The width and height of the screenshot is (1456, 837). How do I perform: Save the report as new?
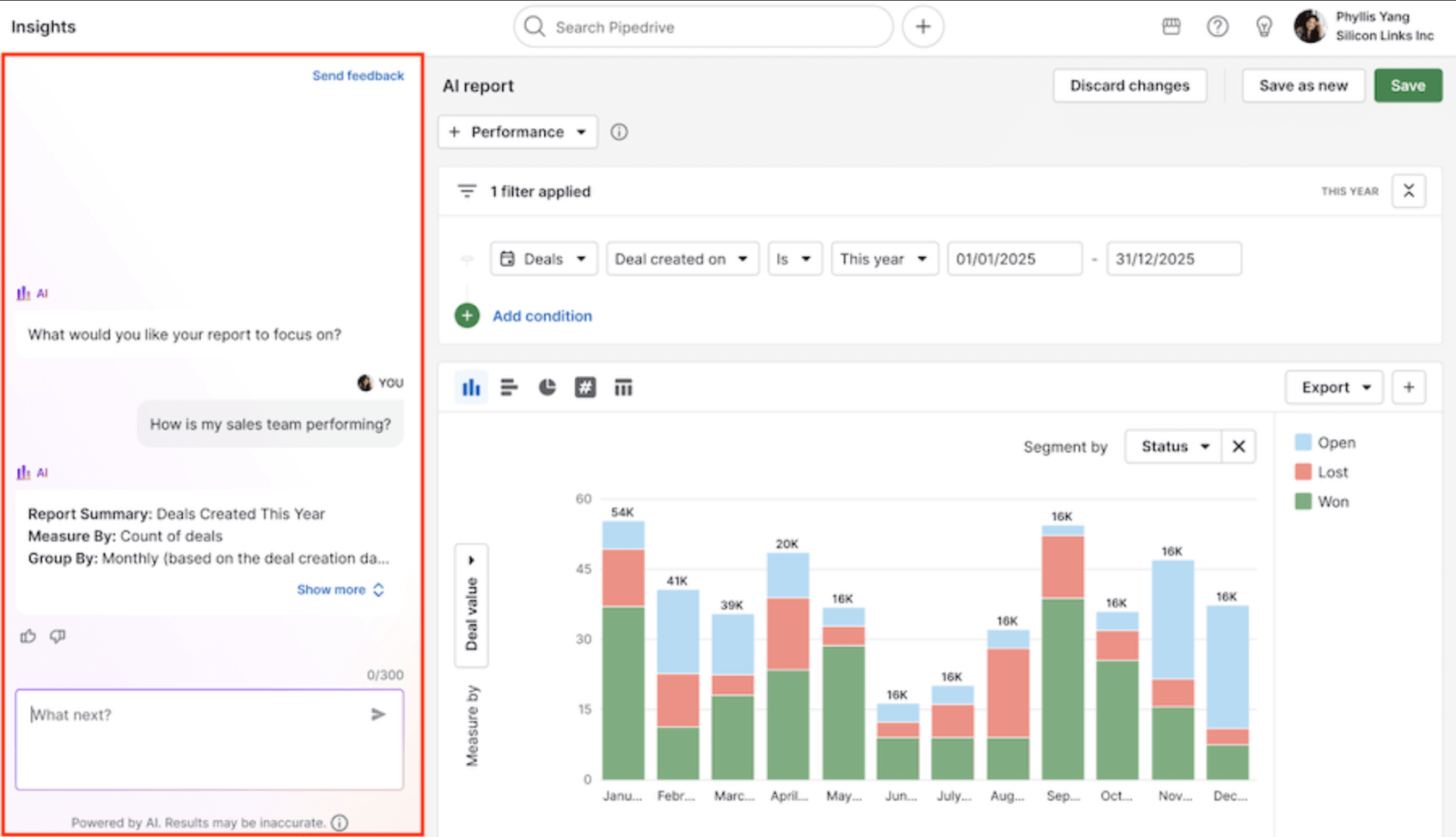1303,85
